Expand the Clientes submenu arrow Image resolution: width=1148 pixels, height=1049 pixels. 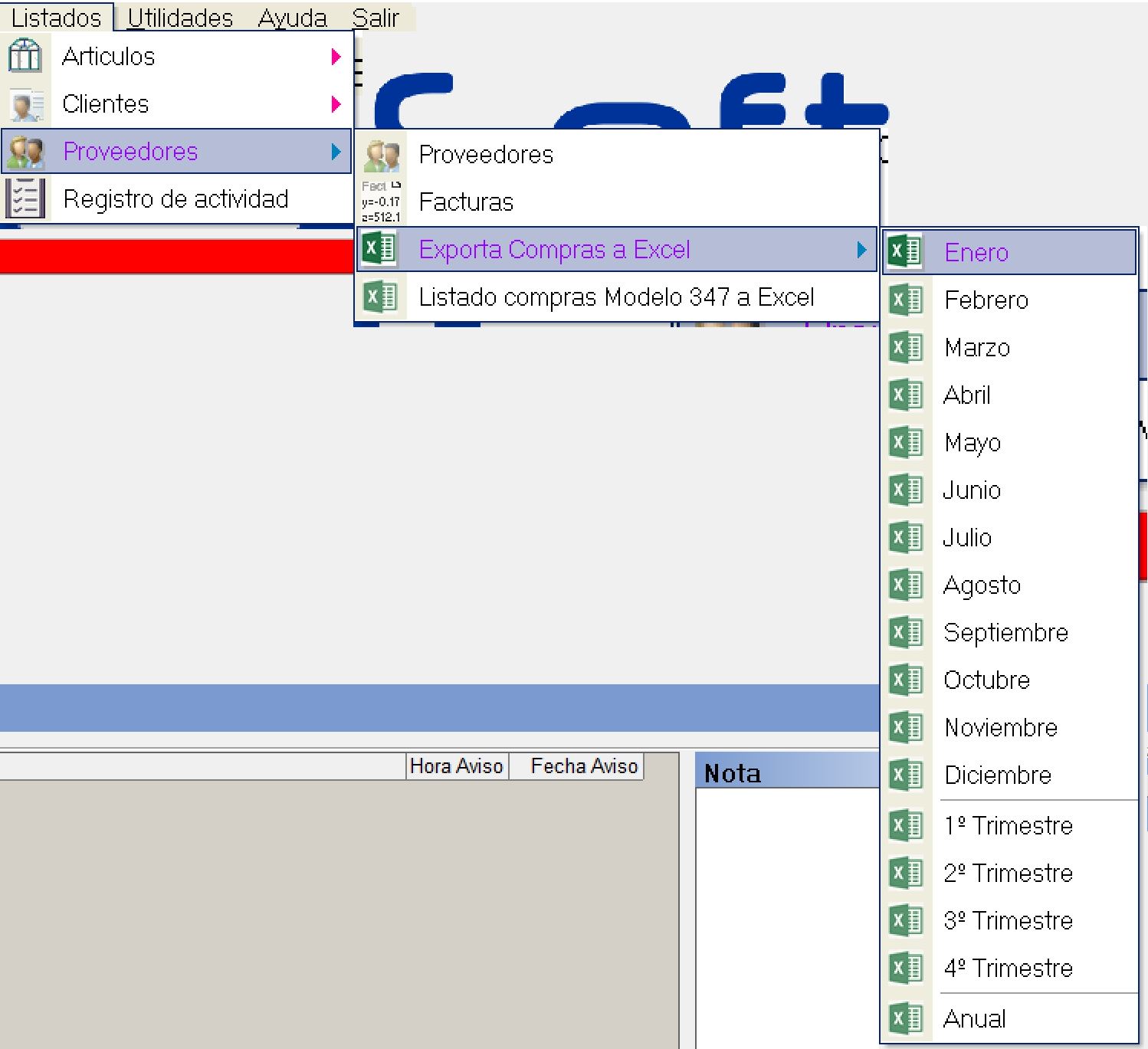click(336, 104)
